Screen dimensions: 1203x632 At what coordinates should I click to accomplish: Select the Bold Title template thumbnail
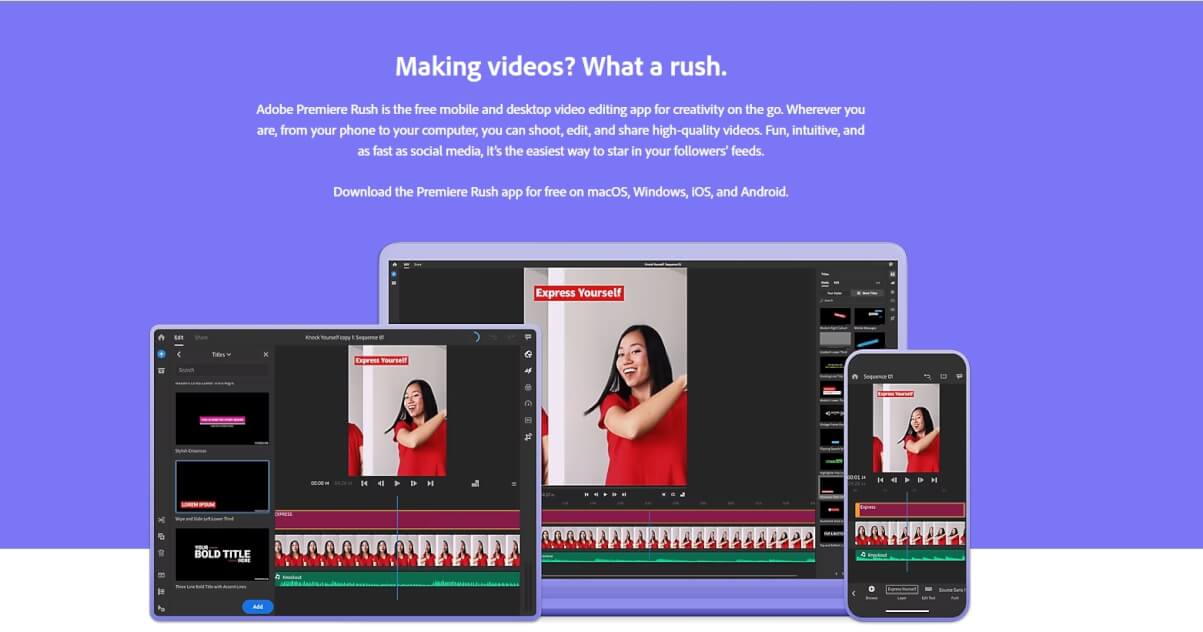pyautogui.click(x=222, y=554)
